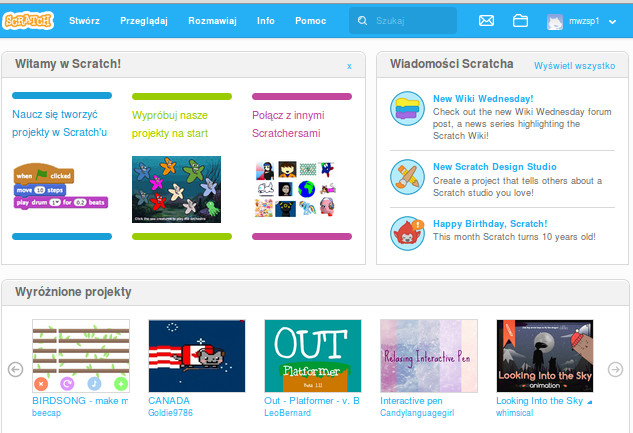Viewport: 633px width, 433px height.
Task: Open Happy Birthday, Scratch! headline
Action: pos(490,224)
